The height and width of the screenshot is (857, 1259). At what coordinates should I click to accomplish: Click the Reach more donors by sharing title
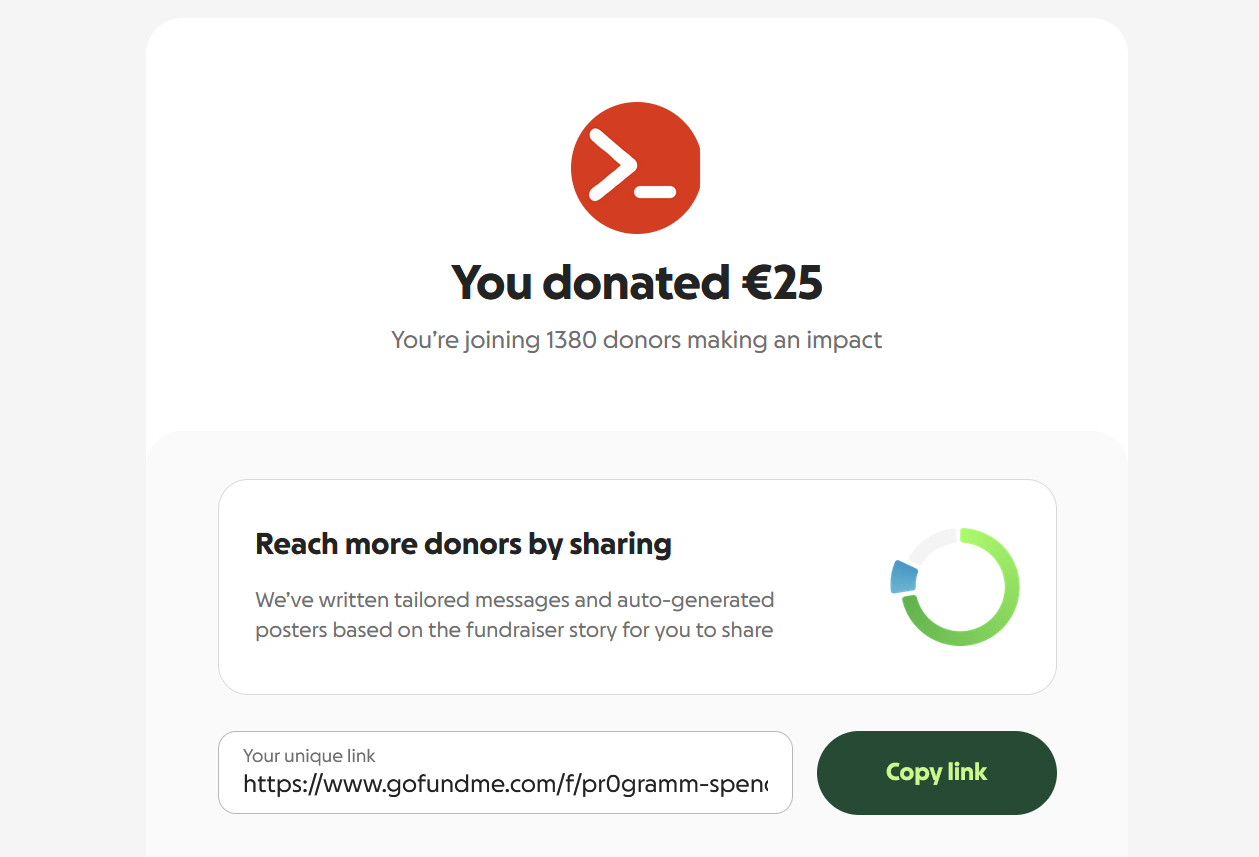tap(463, 544)
